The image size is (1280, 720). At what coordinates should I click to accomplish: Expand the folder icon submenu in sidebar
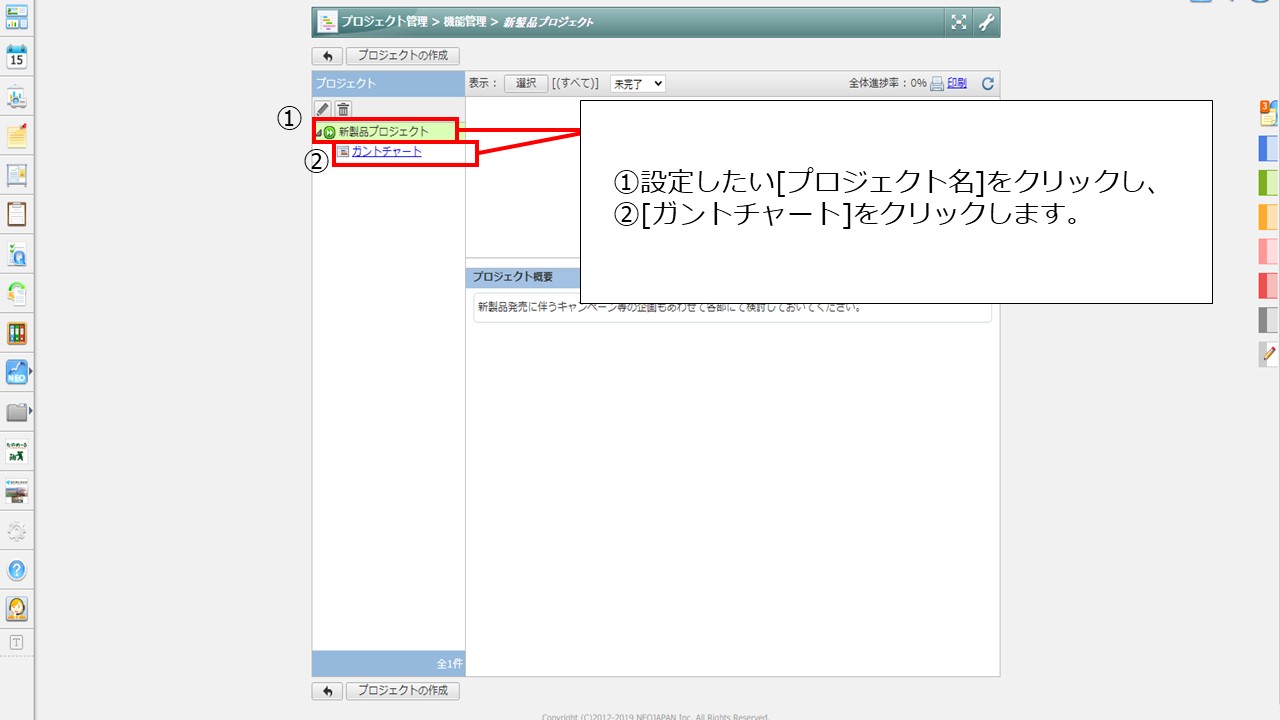tap(30, 411)
